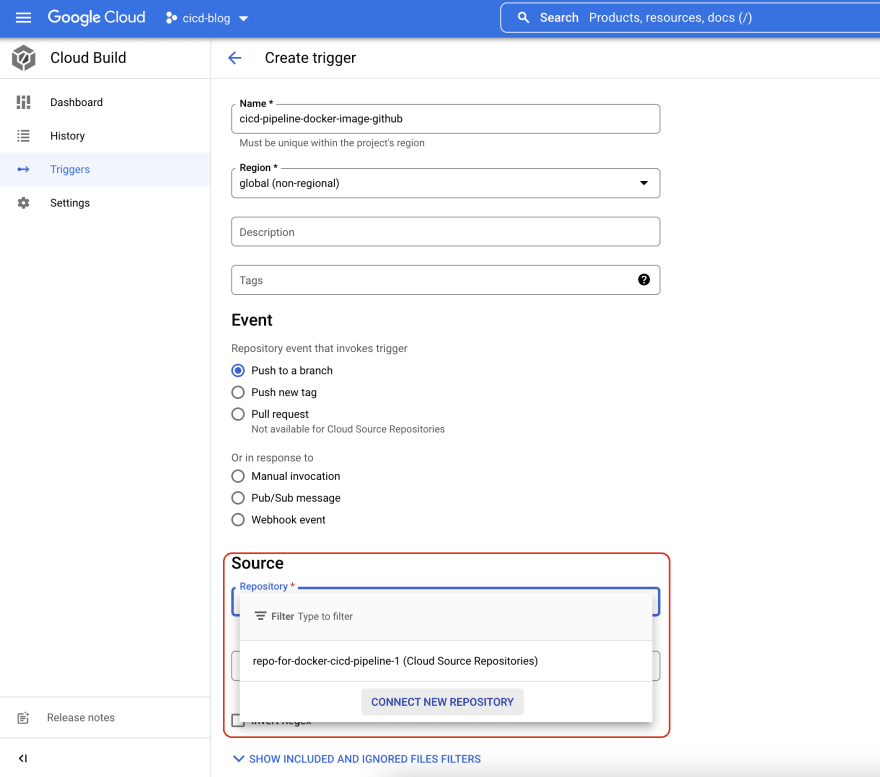This screenshot has width=880, height=777.
Task: Expand Show included and ignored files filters
Action: coord(357,759)
